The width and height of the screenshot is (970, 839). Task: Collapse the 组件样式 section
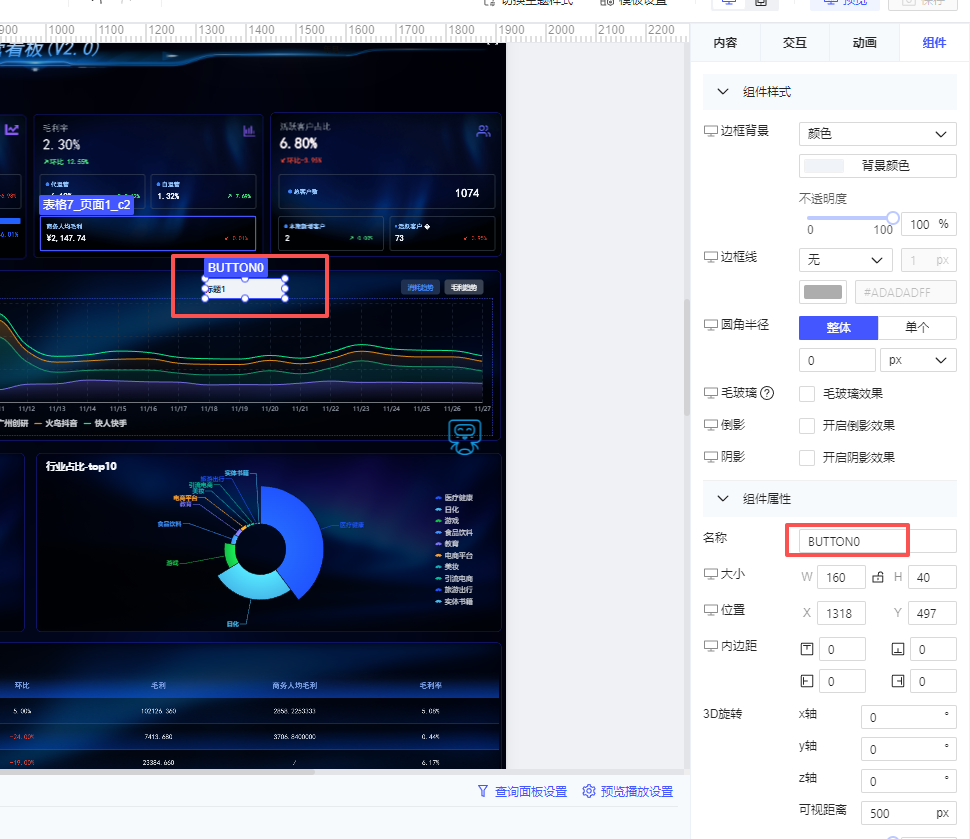coord(723,92)
